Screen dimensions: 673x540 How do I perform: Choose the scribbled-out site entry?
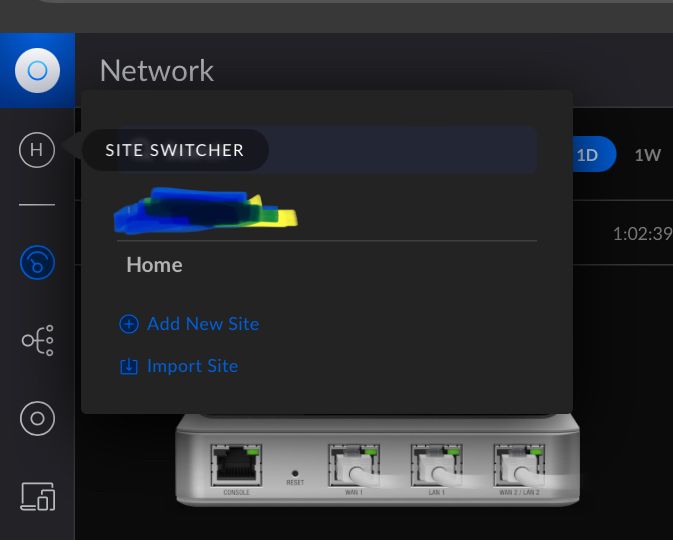tap(206, 210)
